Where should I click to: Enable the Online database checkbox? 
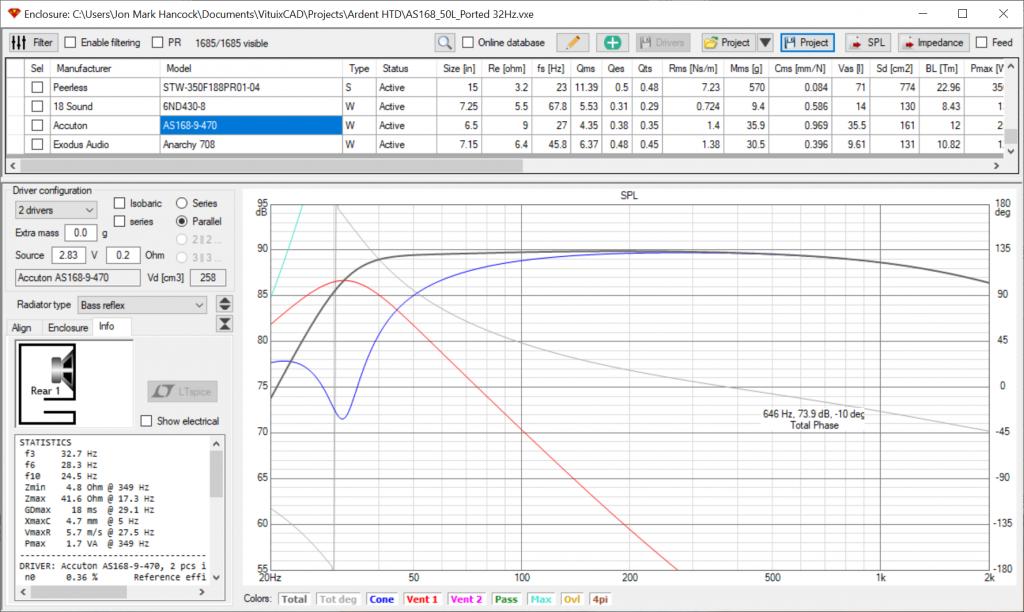click(x=468, y=42)
